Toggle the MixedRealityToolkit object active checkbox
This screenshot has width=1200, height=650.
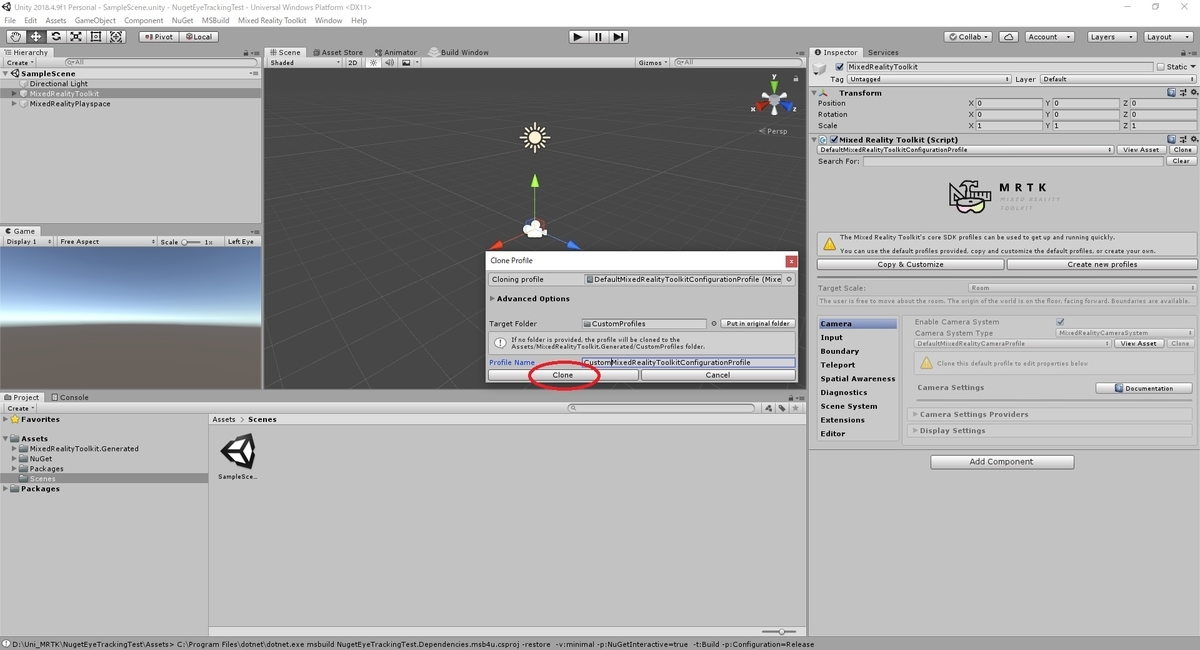click(840, 67)
